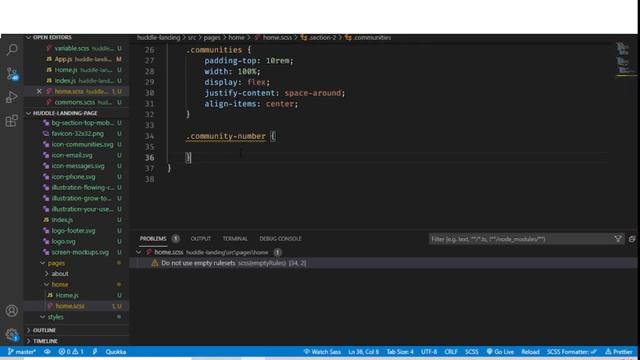
Task: Switch to the Output tab
Action: [201, 239]
